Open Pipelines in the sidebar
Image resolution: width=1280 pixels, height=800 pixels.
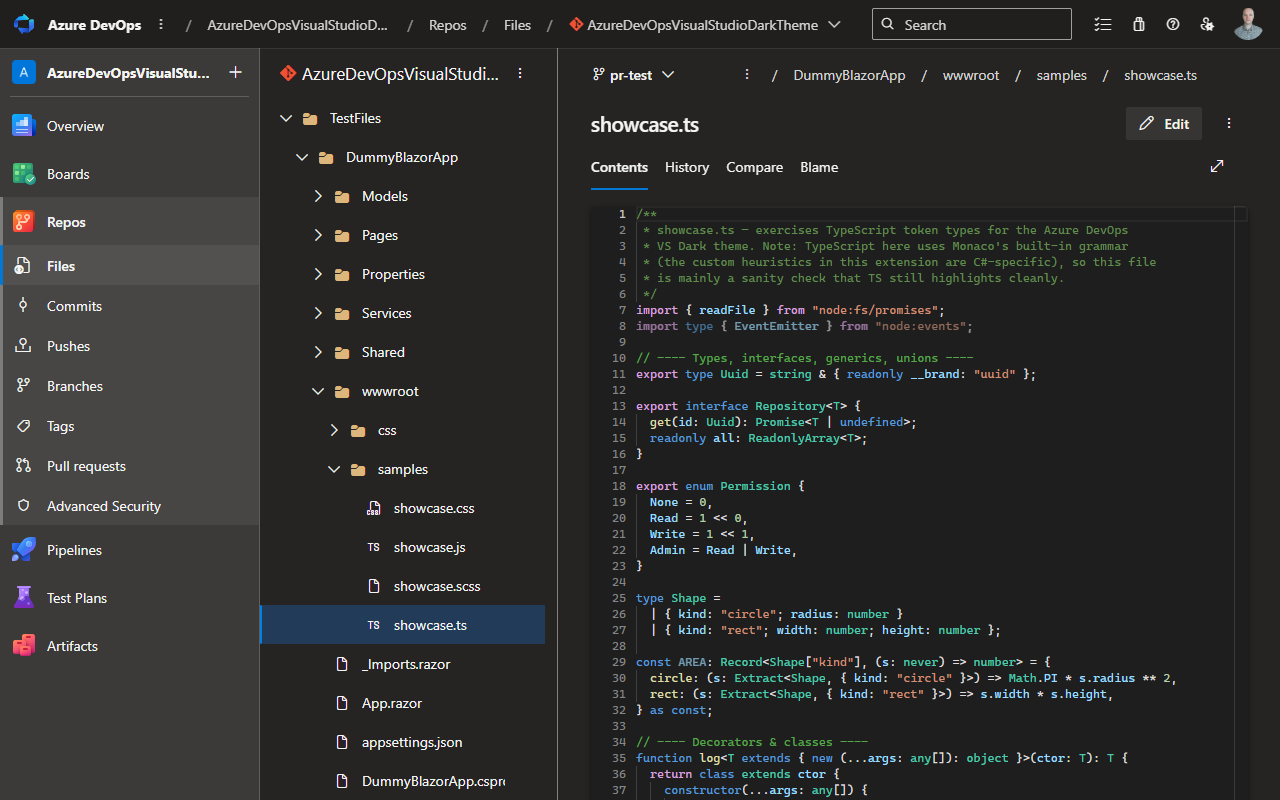130,550
